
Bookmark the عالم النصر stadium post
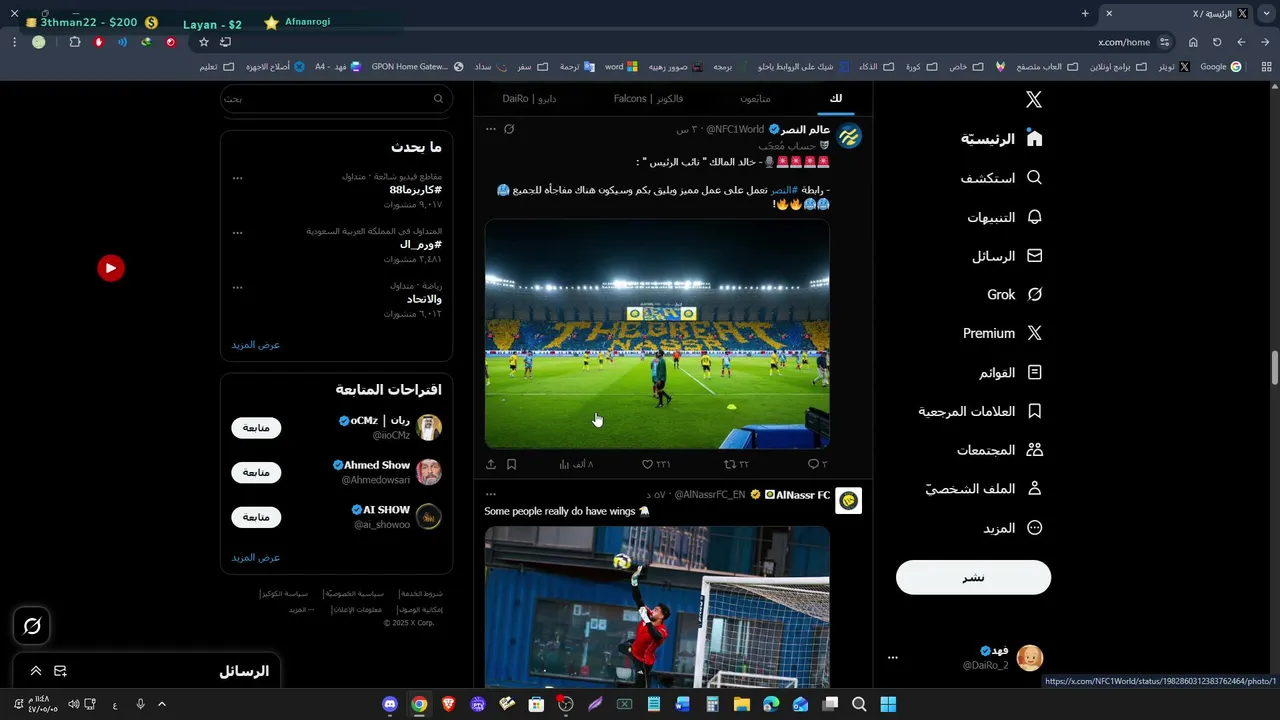point(511,464)
